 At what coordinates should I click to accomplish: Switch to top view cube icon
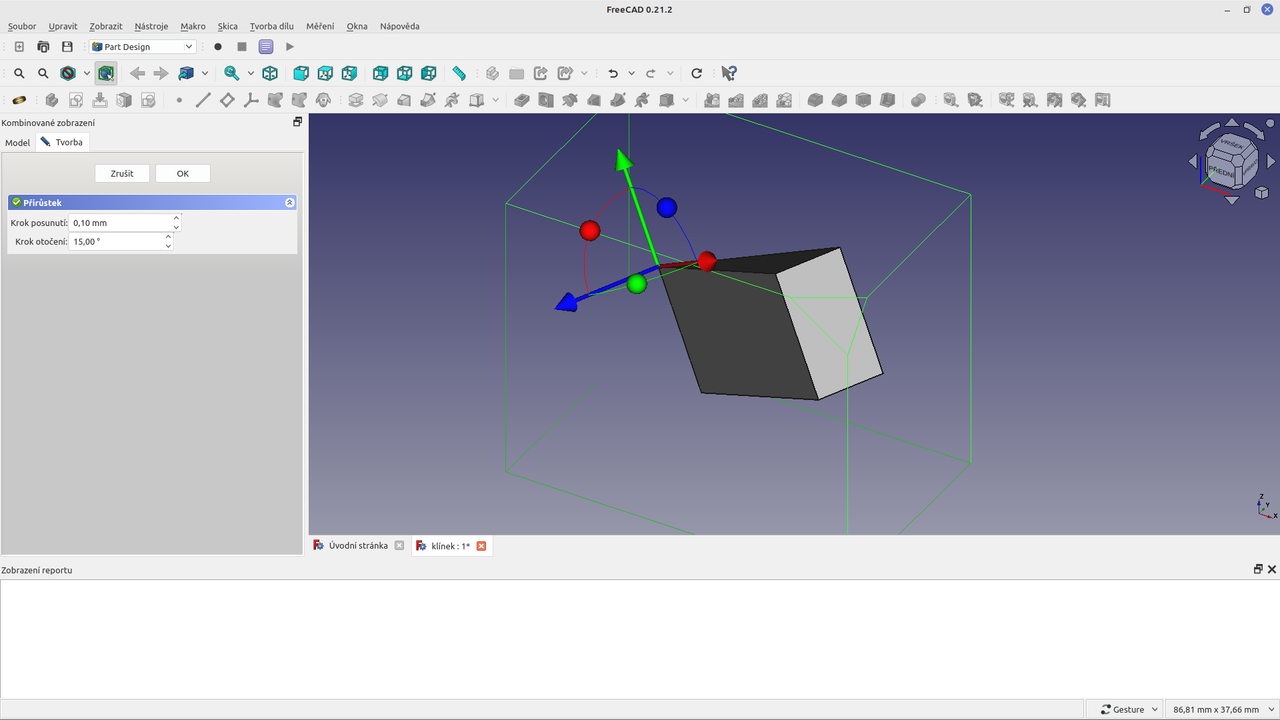pyautogui.click(x=325, y=73)
